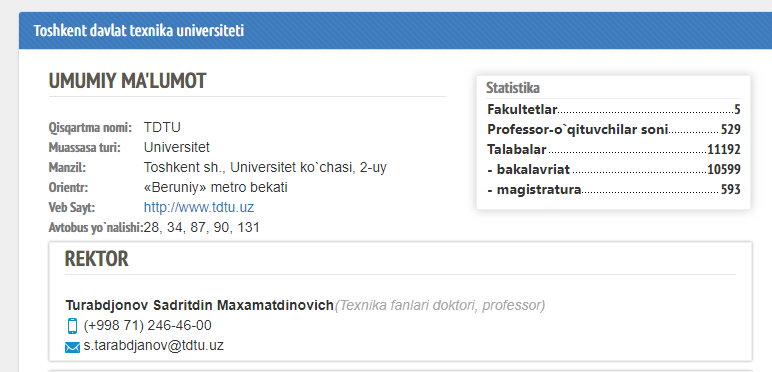Click the envelope email icon

(x=72, y=347)
